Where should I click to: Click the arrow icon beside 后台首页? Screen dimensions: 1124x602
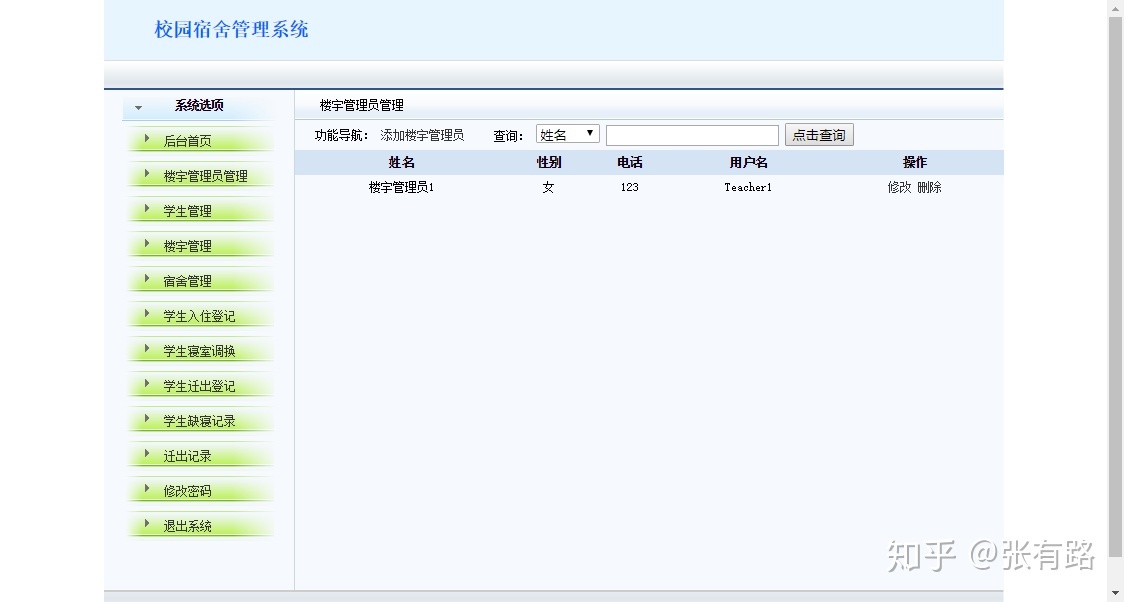(x=147, y=138)
